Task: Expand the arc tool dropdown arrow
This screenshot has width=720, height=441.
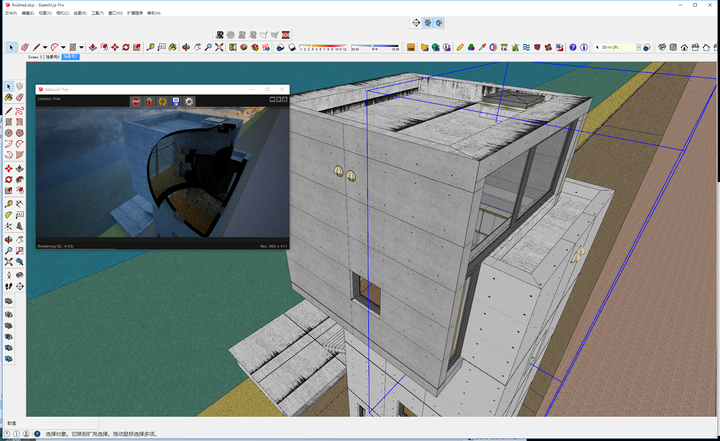Action: coord(63,47)
